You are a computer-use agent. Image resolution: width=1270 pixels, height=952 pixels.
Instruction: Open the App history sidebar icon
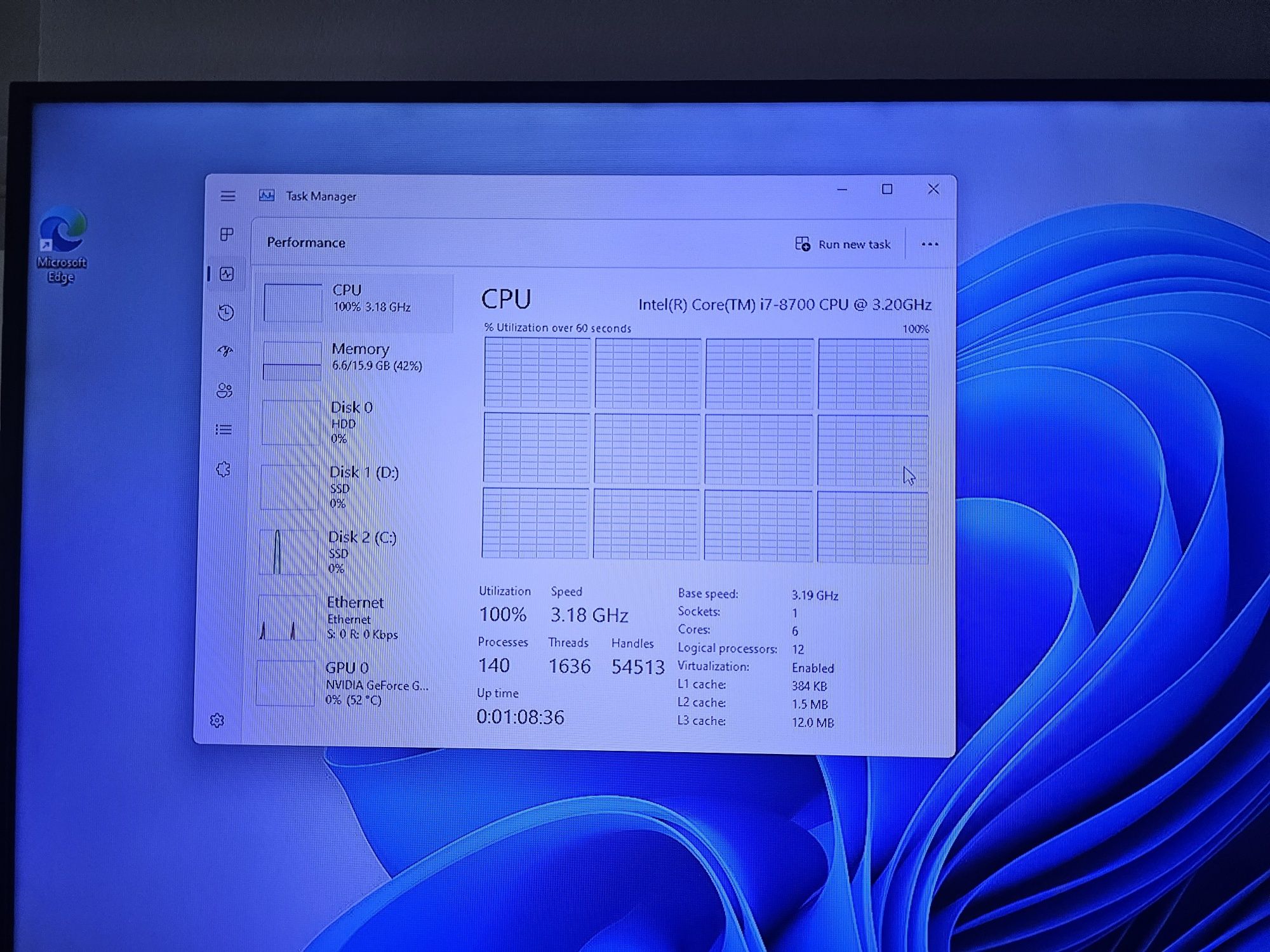coord(226,312)
